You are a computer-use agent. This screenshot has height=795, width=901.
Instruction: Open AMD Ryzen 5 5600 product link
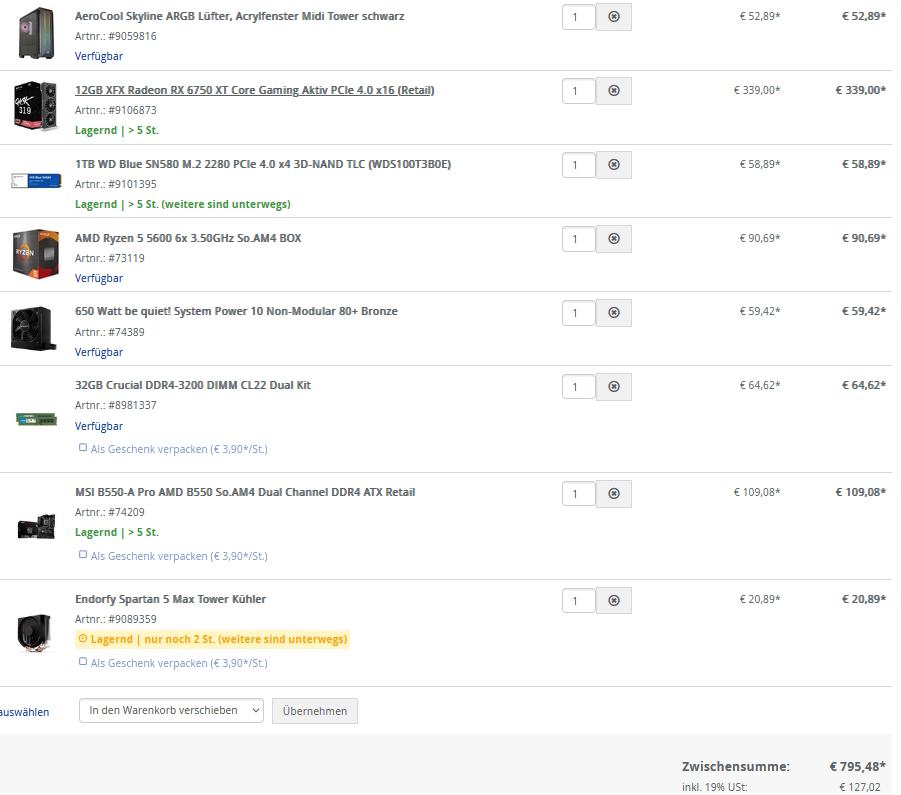(x=188, y=238)
